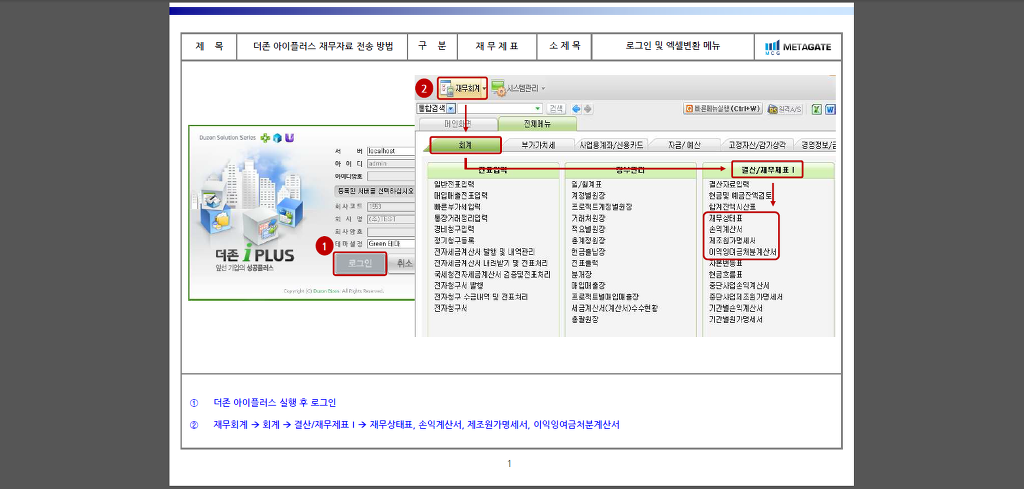Select the 회계 tab
This screenshot has height=489, width=1024.
click(x=465, y=145)
